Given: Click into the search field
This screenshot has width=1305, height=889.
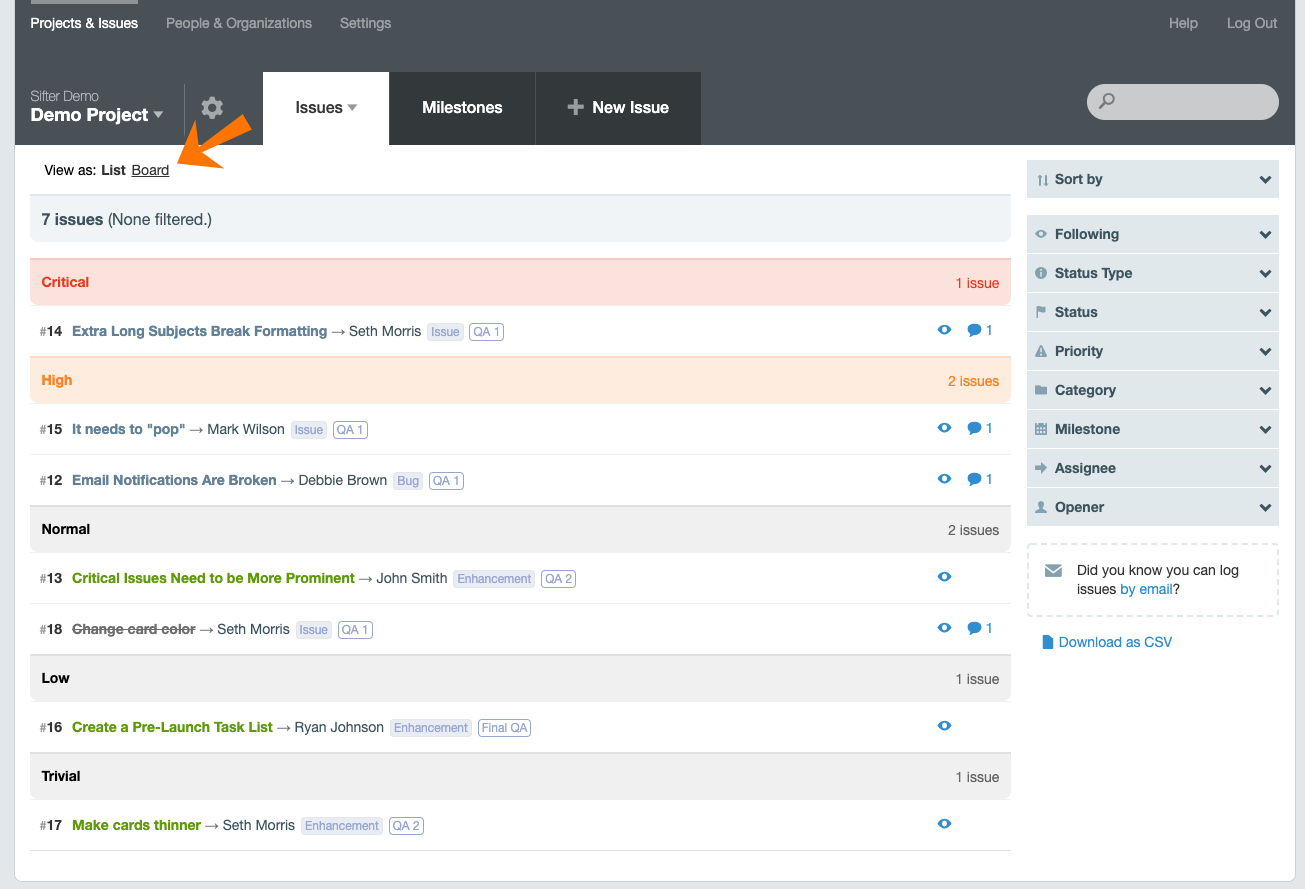Looking at the screenshot, I should click(x=1183, y=102).
